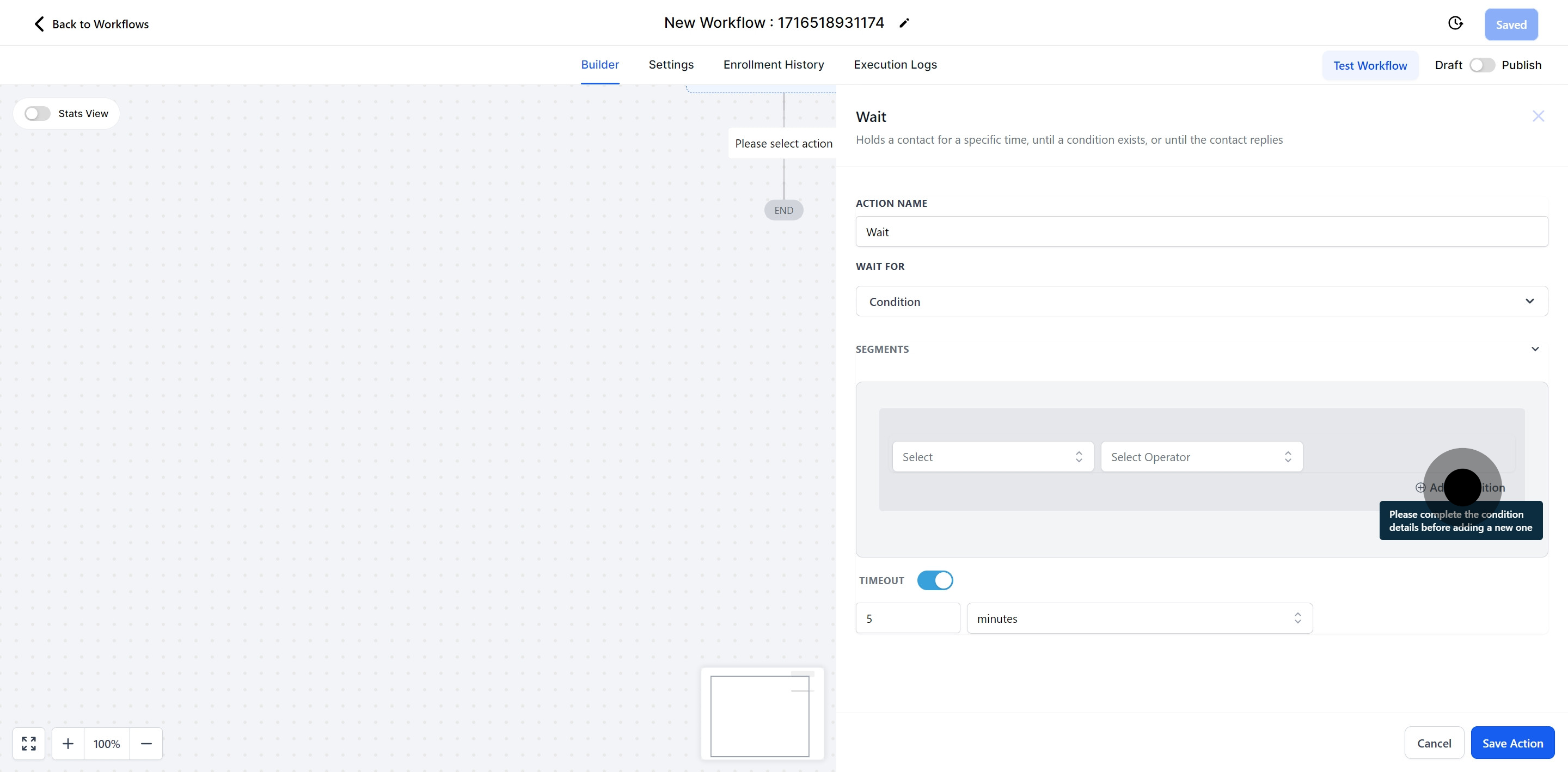Open the minutes unit dropdown
The height and width of the screenshot is (772, 1568).
(1139, 618)
